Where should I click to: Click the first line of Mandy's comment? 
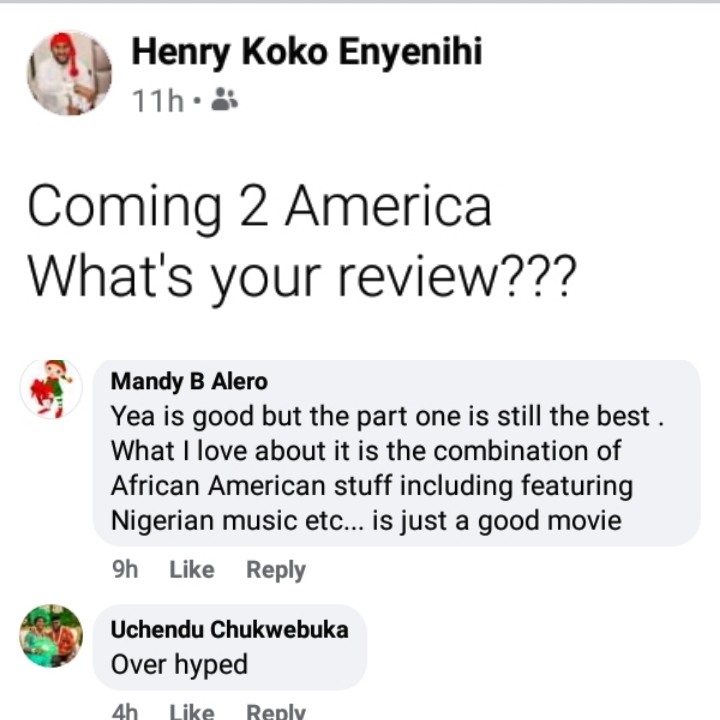[x=381, y=415]
